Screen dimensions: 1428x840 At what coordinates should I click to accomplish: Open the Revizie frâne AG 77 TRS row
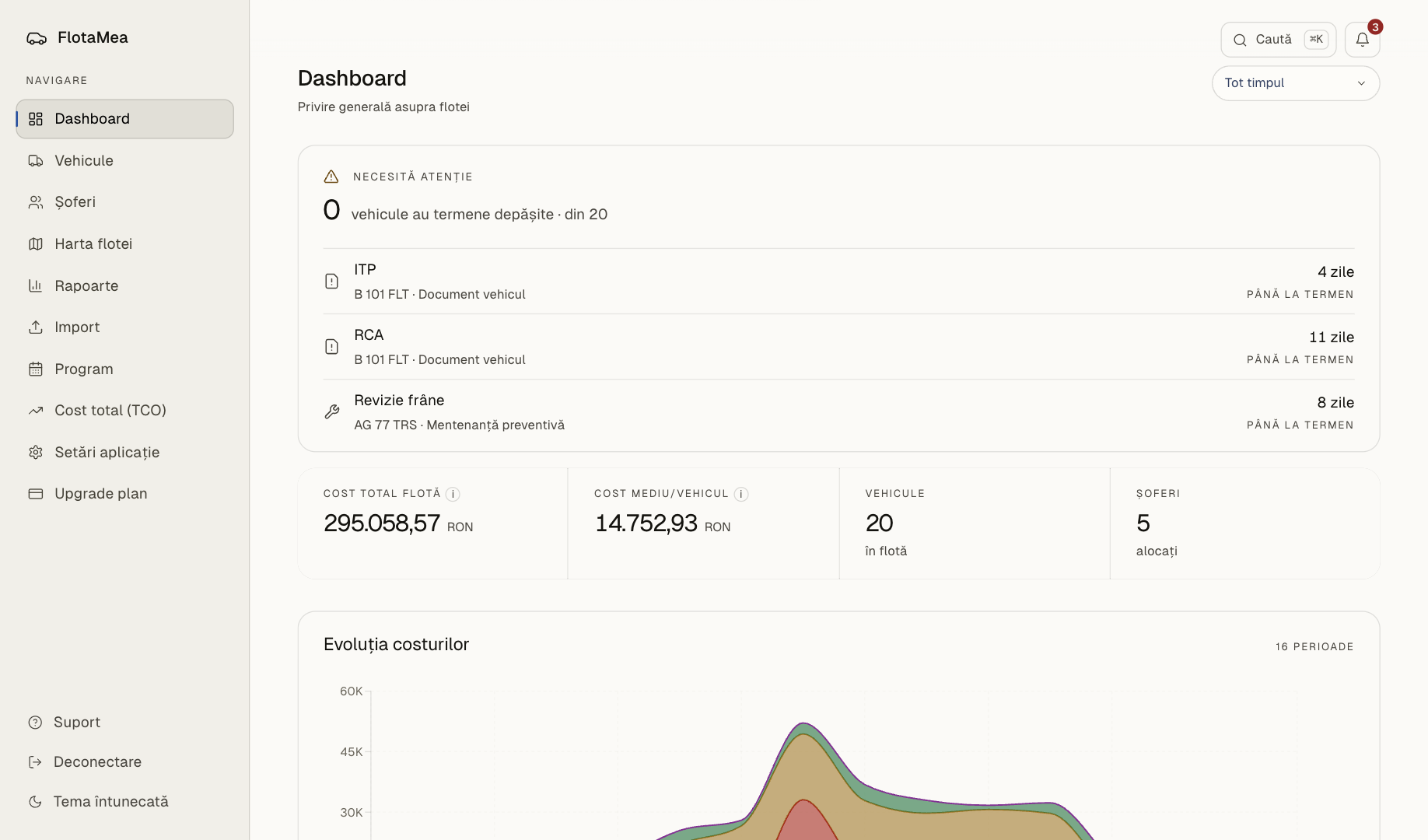[838, 412]
